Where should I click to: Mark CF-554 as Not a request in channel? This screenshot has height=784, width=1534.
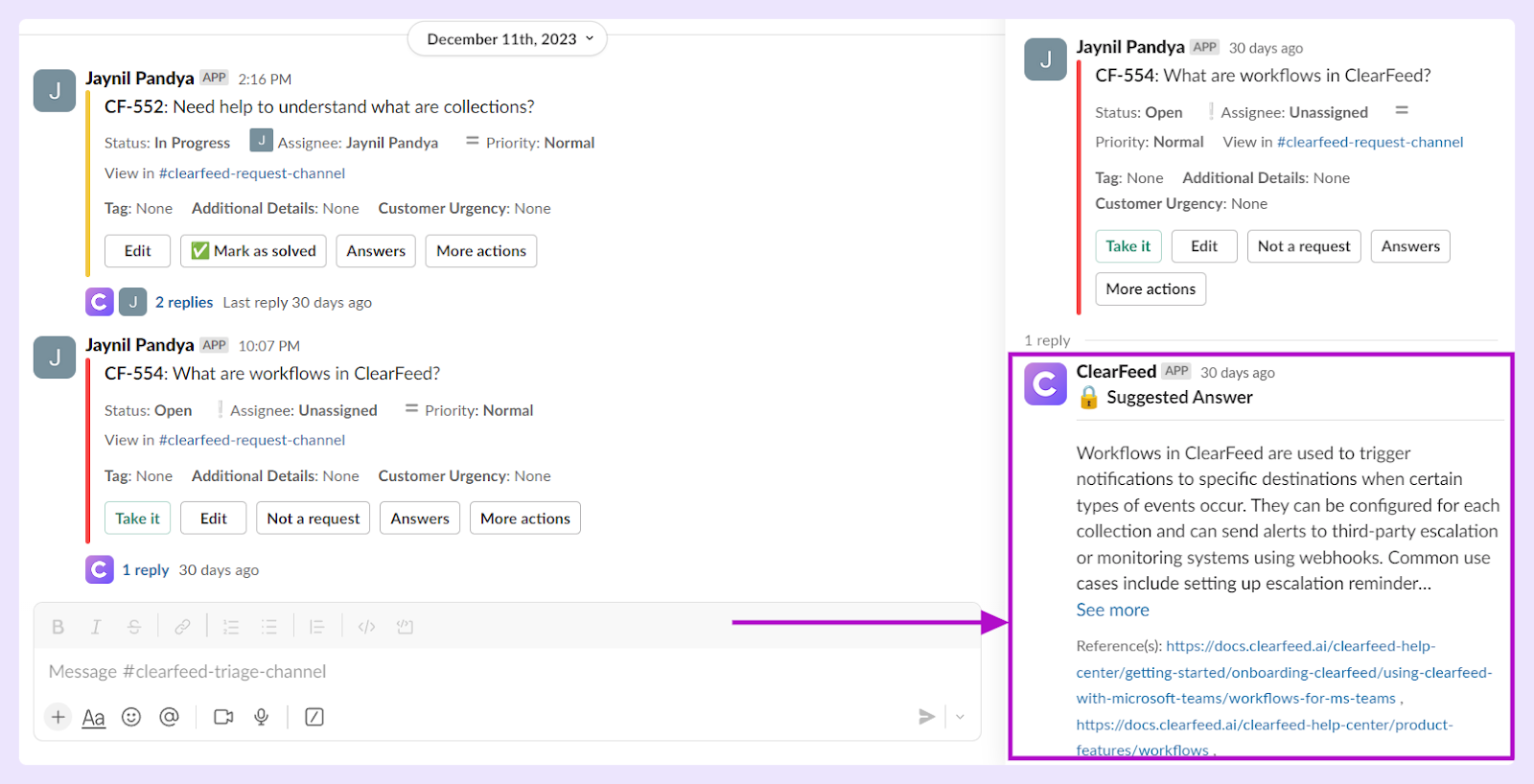[x=314, y=519]
